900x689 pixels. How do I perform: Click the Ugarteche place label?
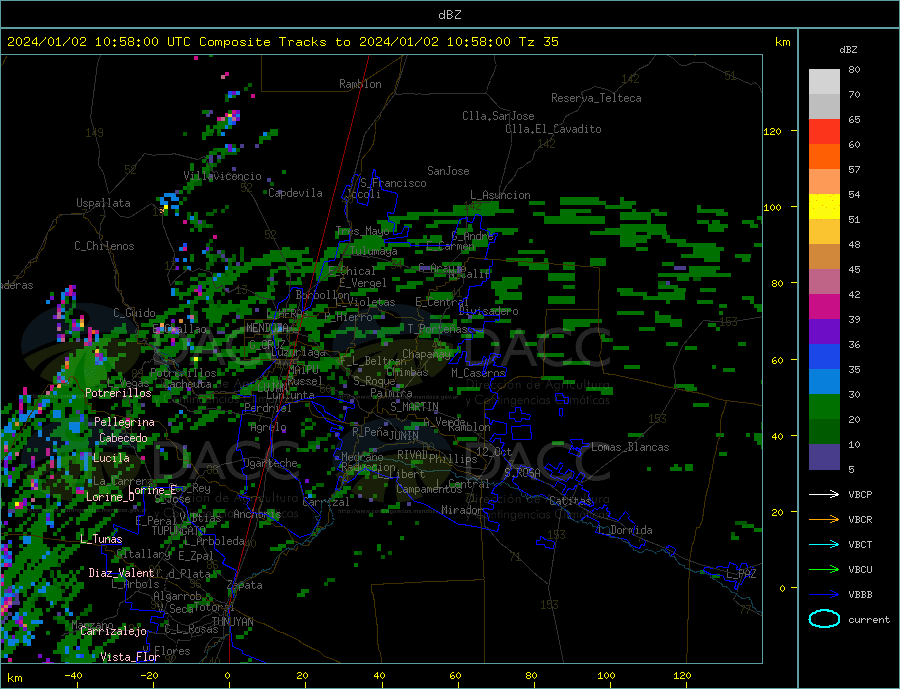tap(270, 463)
